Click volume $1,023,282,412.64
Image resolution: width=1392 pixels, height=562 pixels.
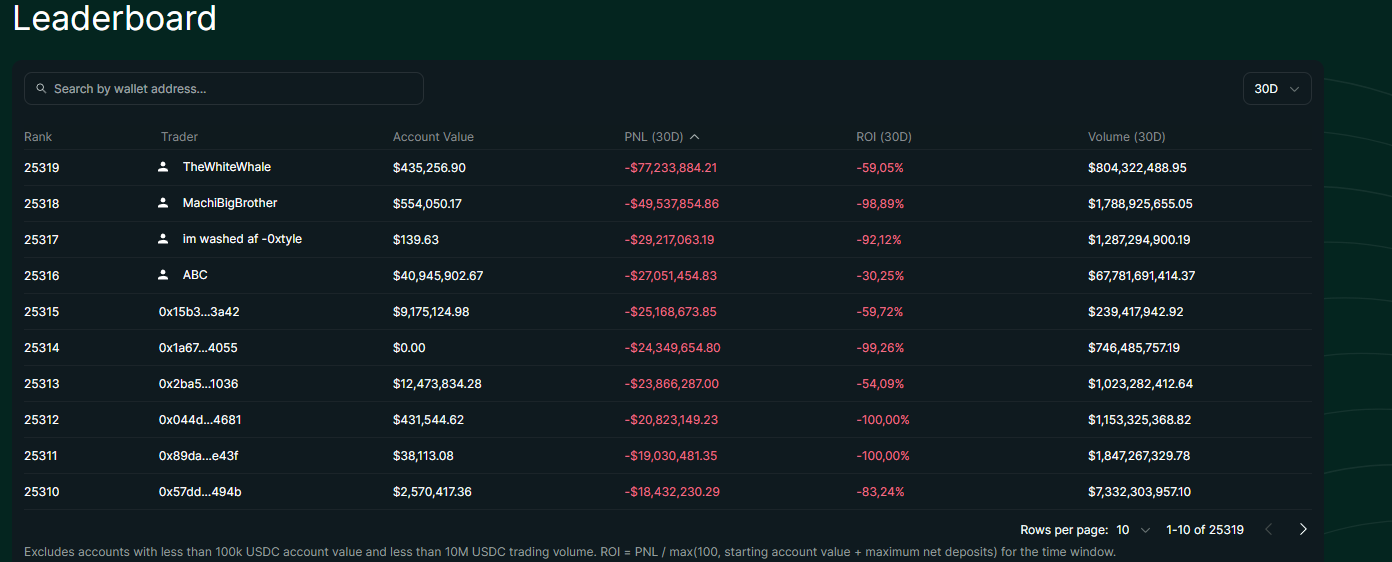point(1140,384)
